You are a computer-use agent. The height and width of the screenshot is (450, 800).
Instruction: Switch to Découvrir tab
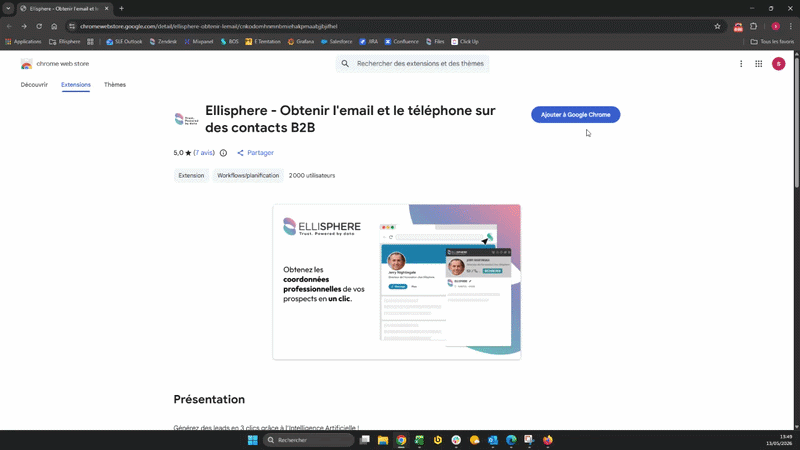pos(34,85)
